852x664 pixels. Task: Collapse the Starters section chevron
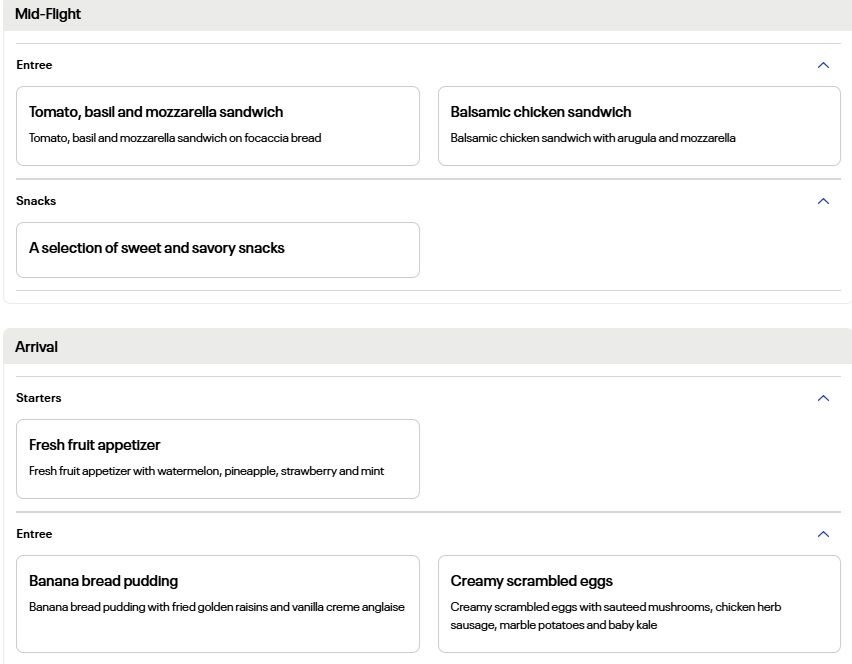tap(823, 398)
